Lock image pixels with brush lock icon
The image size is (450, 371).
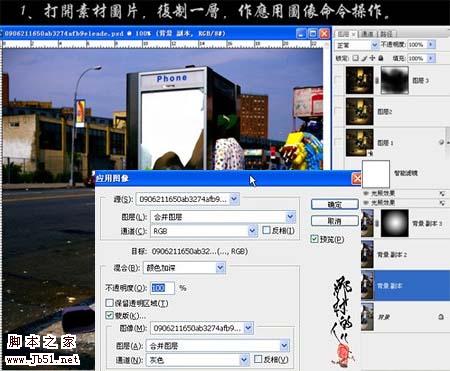point(364,58)
